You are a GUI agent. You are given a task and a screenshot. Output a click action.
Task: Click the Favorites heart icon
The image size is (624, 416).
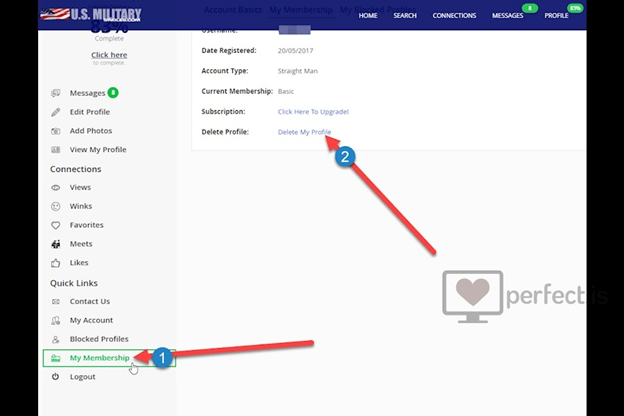tap(56, 225)
